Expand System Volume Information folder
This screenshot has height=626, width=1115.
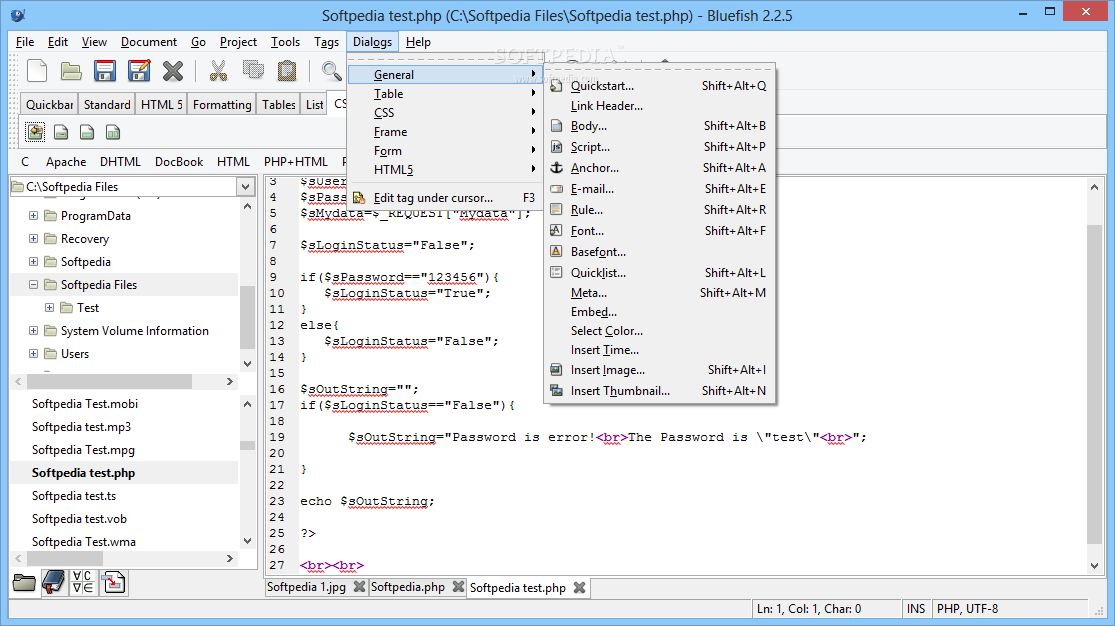tap(33, 331)
